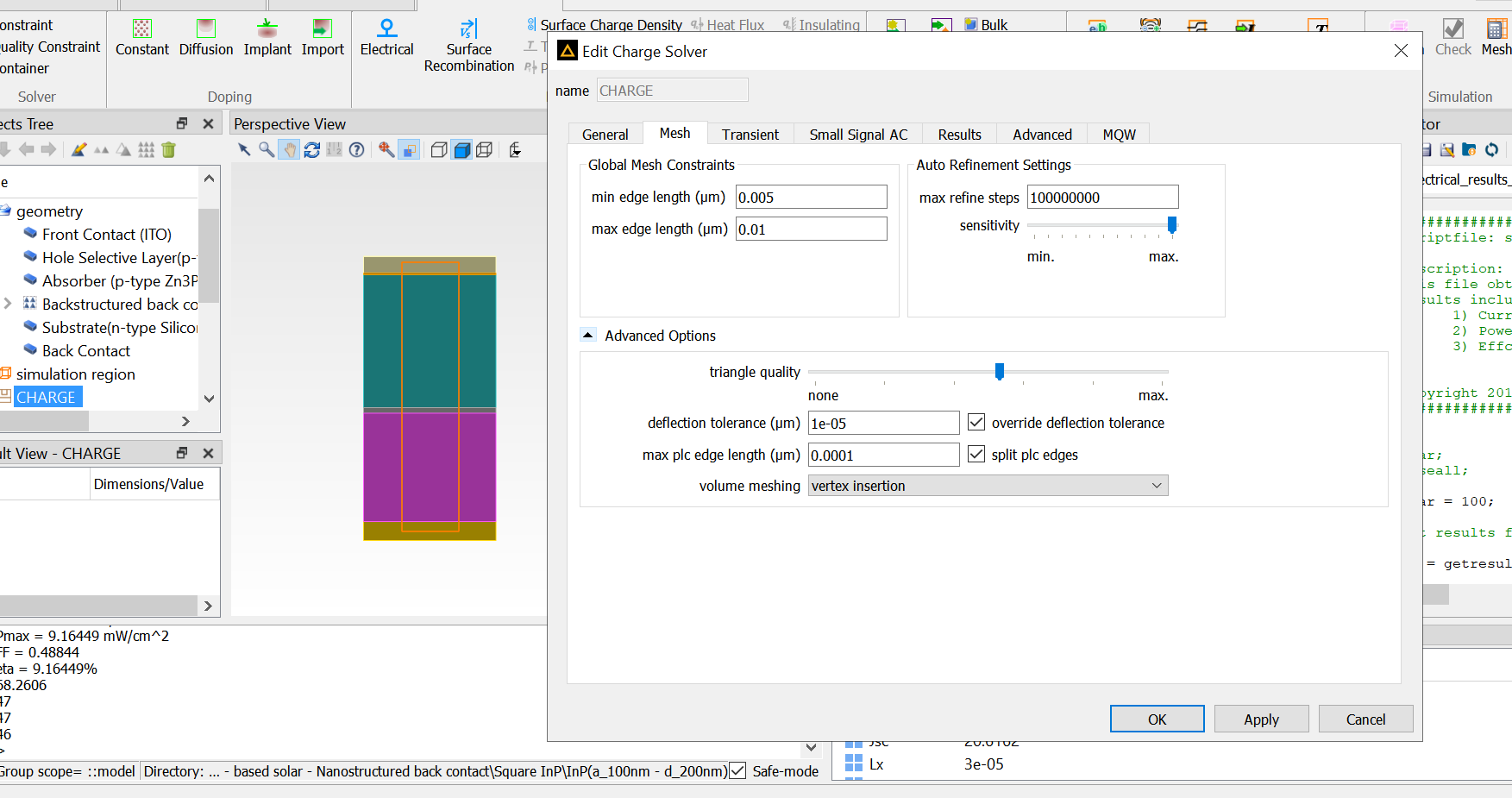
Task: Cancel the Edit Charge Solver dialog
Action: coord(1365,719)
